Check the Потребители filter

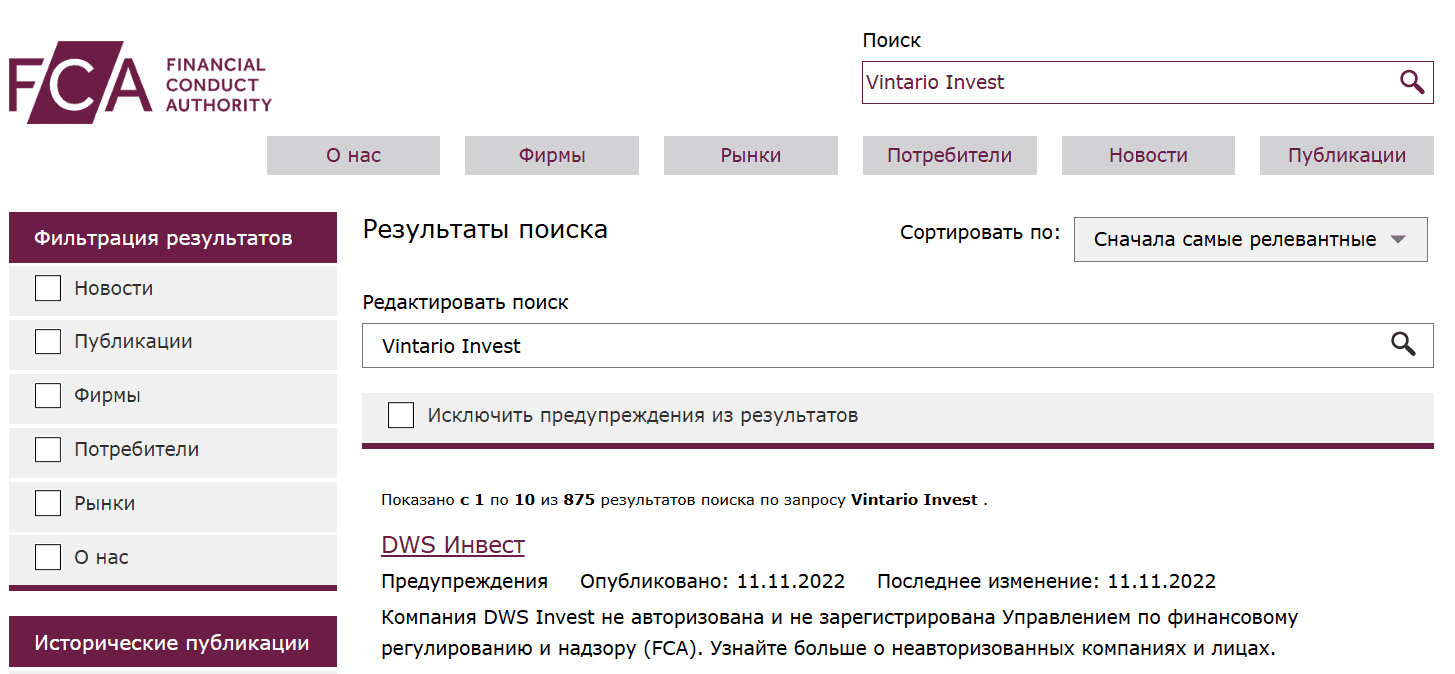(47, 449)
